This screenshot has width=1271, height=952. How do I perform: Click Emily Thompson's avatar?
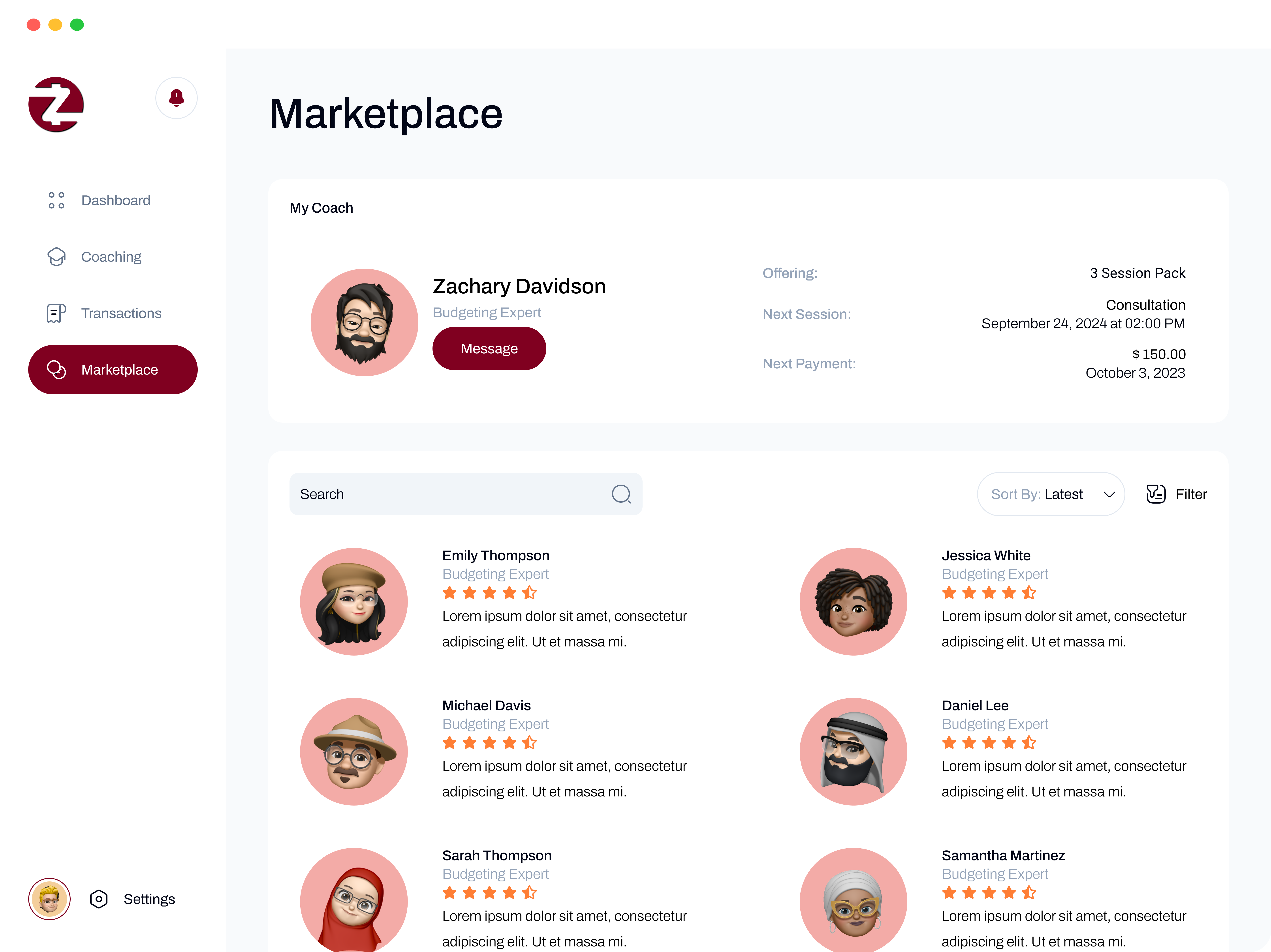[354, 602]
